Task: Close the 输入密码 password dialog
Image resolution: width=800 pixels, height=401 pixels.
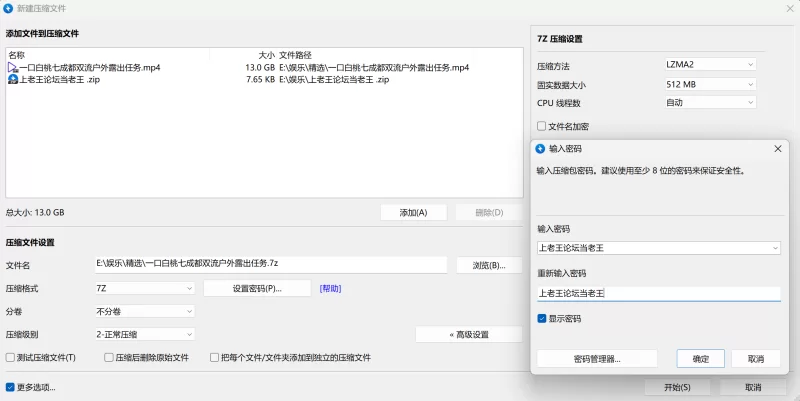Action: [x=778, y=148]
